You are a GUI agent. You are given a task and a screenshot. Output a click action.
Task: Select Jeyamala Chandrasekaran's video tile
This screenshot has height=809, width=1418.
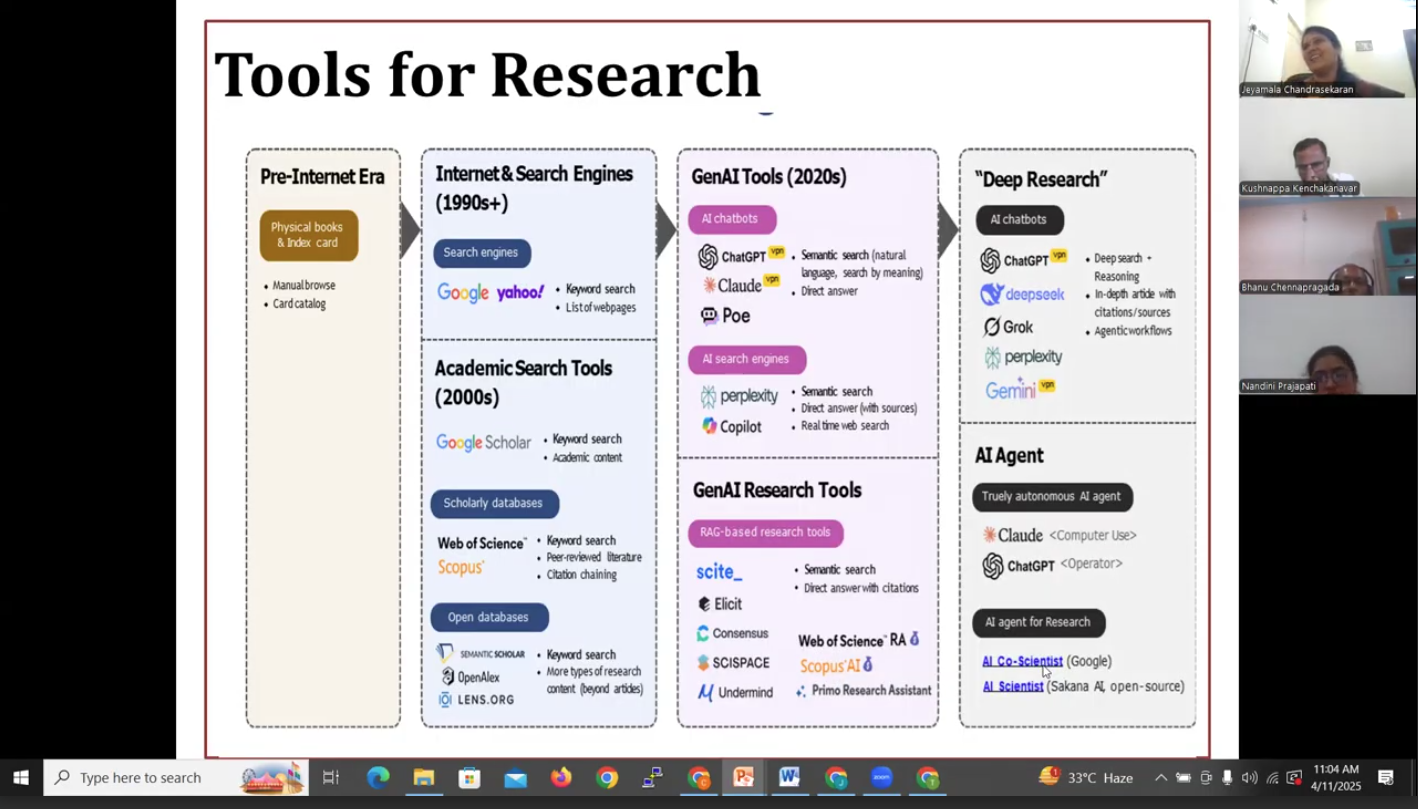coord(1327,48)
